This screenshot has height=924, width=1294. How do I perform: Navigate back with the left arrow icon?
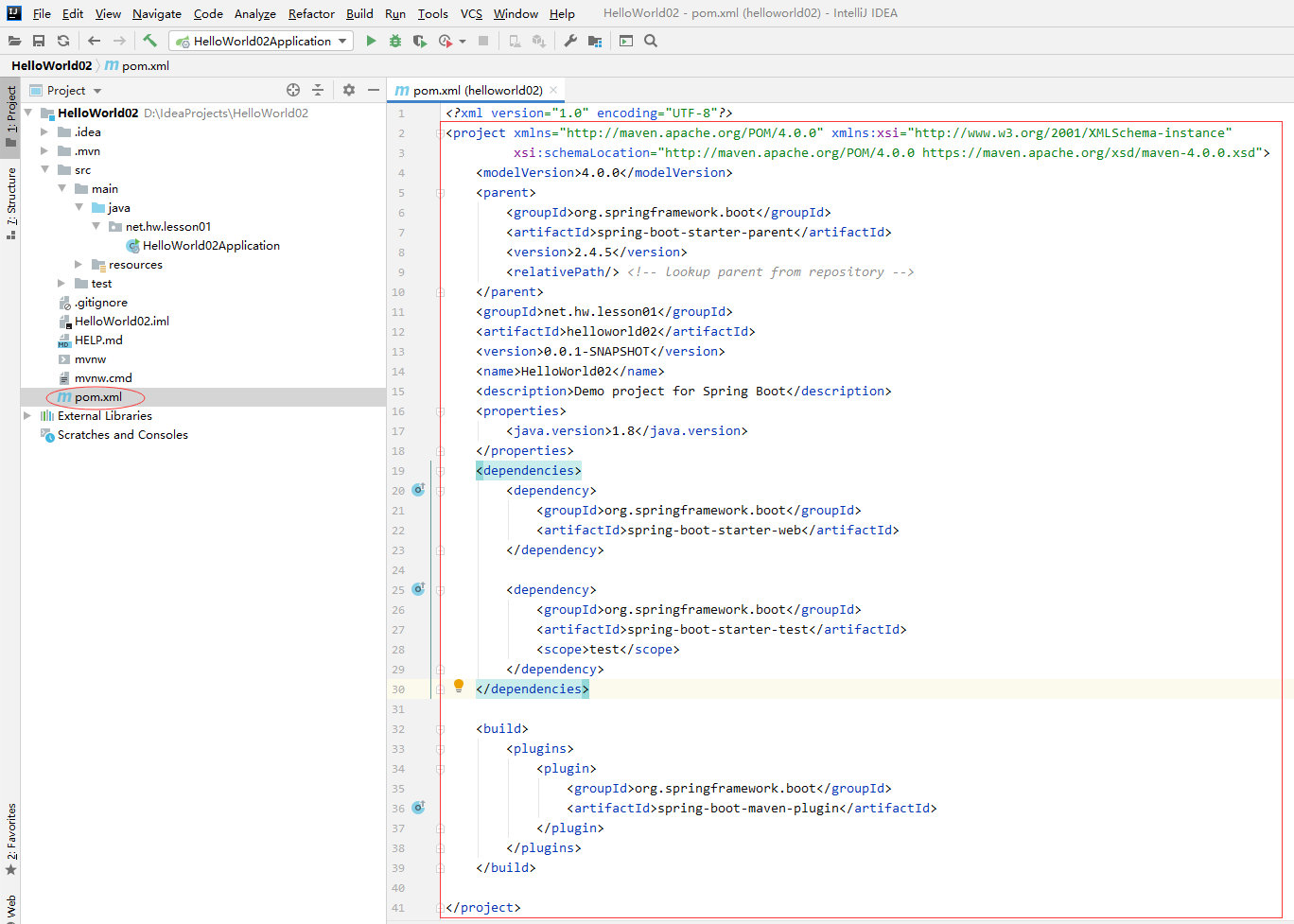94,41
